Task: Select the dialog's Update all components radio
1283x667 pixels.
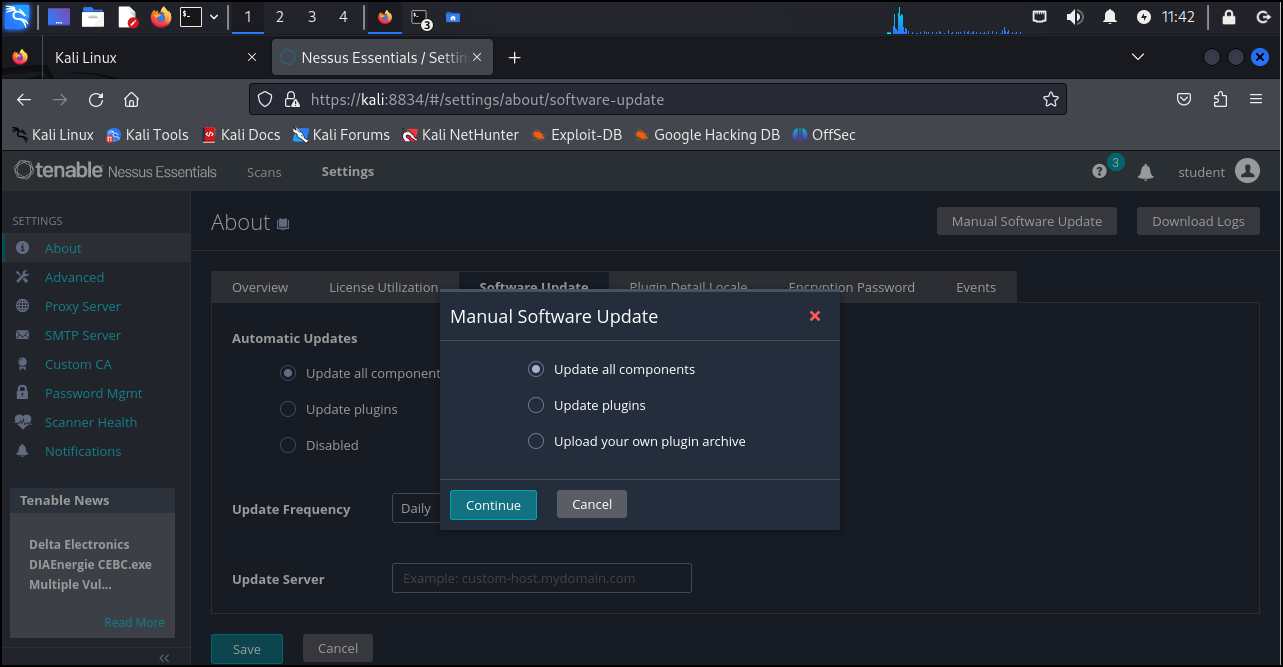Action: [536, 369]
